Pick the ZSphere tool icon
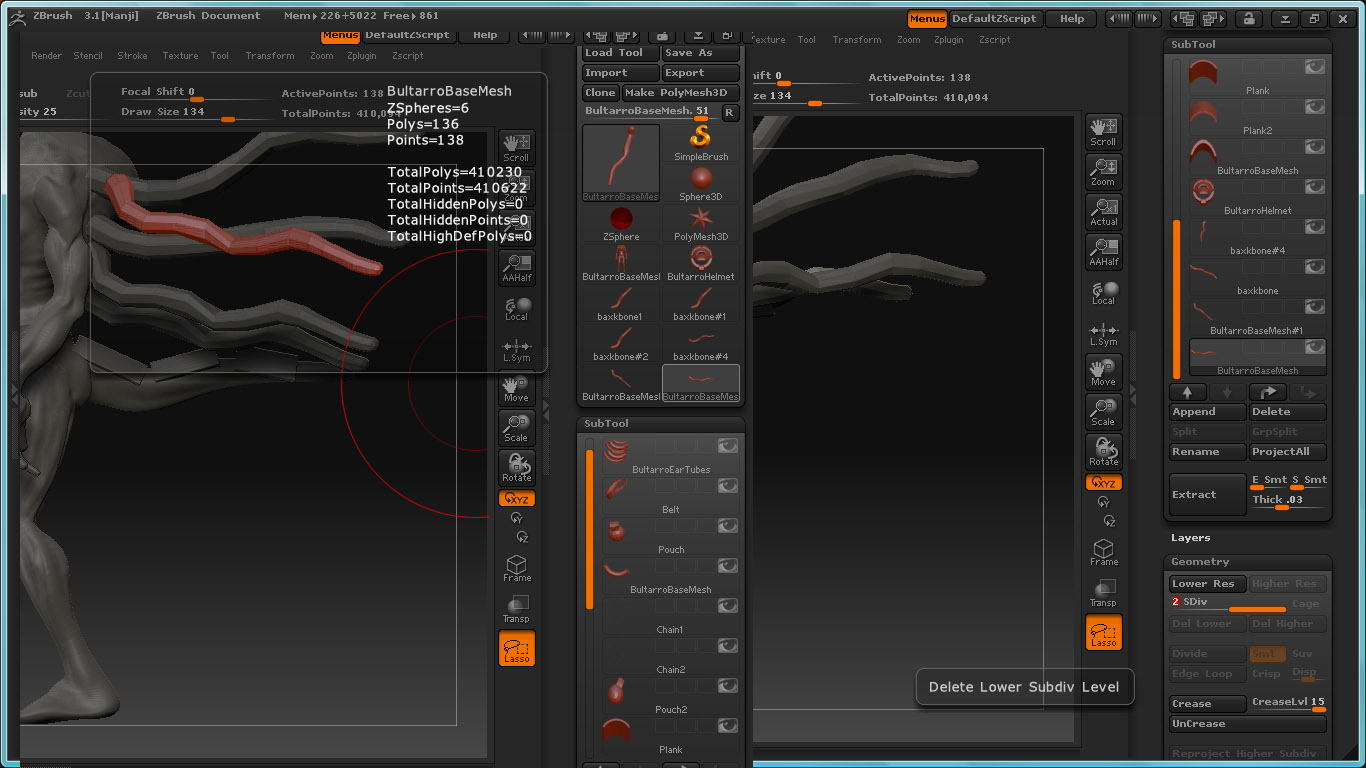This screenshot has height=768, width=1366. pyautogui.click(x=621, y=220)
